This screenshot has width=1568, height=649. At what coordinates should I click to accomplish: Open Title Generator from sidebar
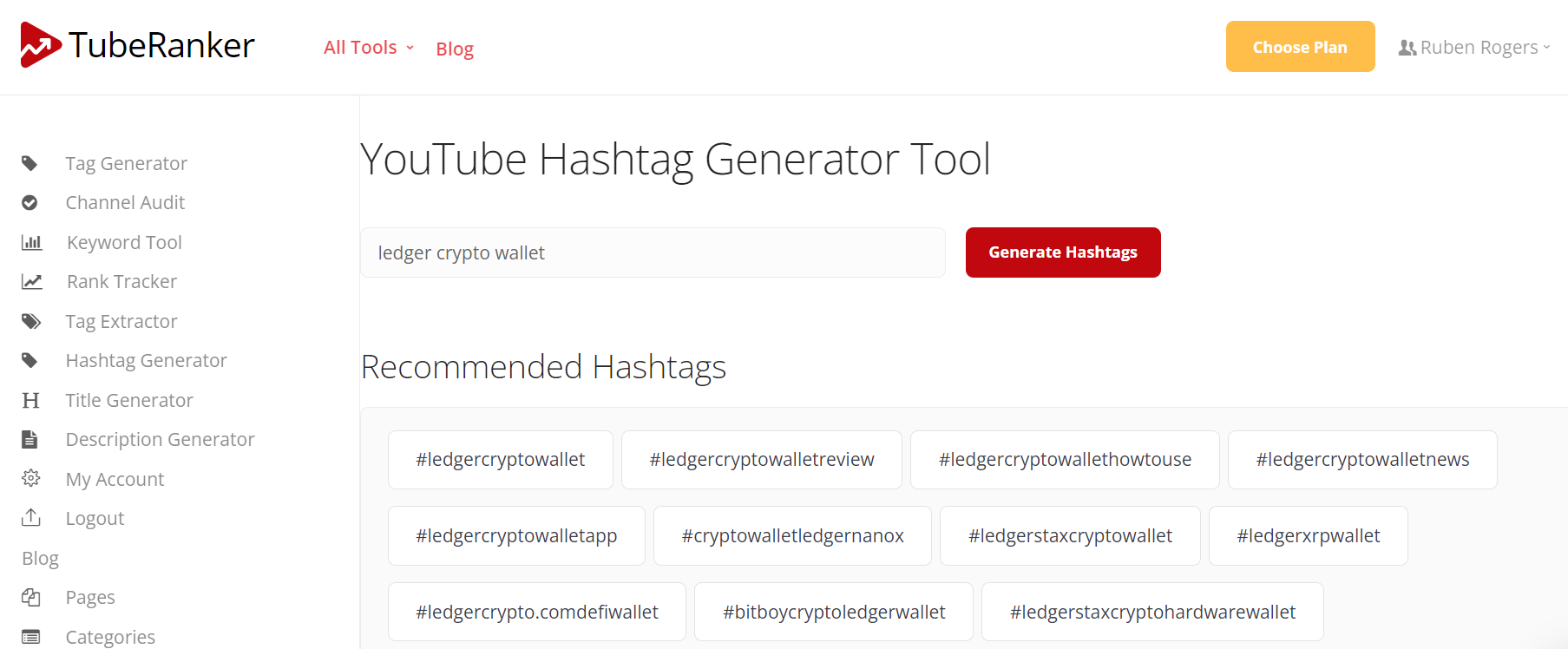click(129, 400)
